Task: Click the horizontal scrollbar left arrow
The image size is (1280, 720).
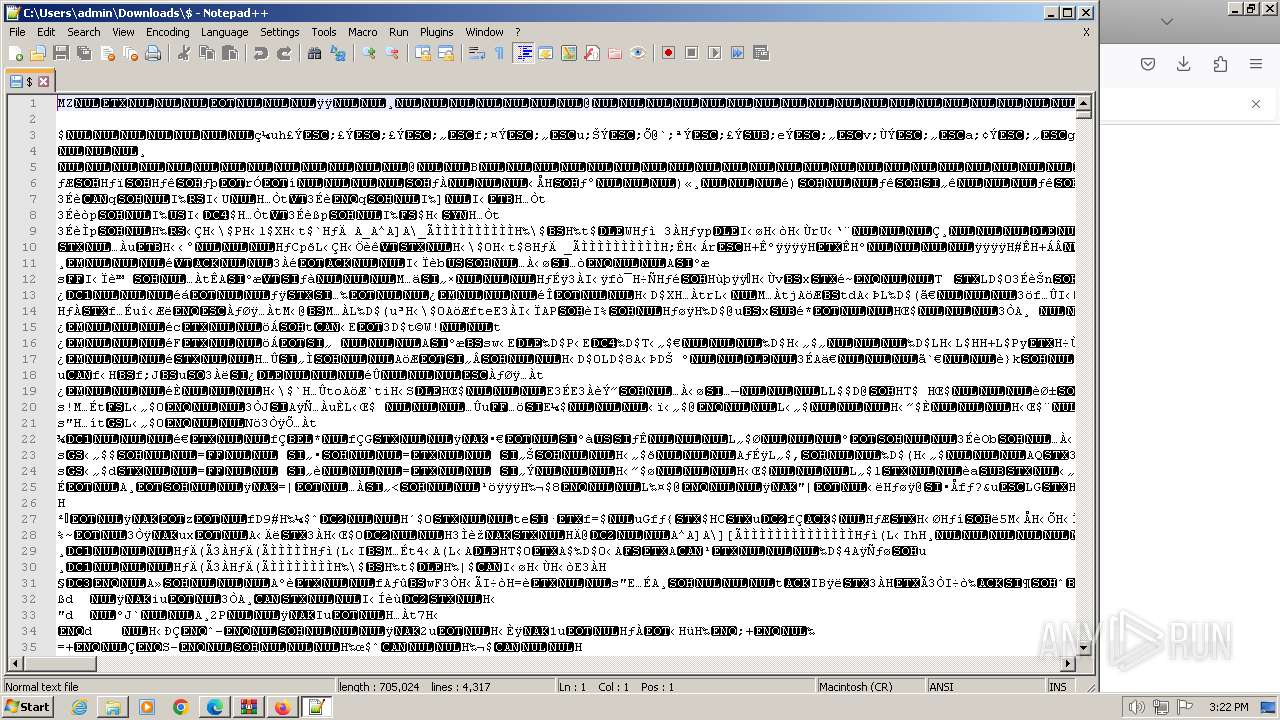Action: 16,663
